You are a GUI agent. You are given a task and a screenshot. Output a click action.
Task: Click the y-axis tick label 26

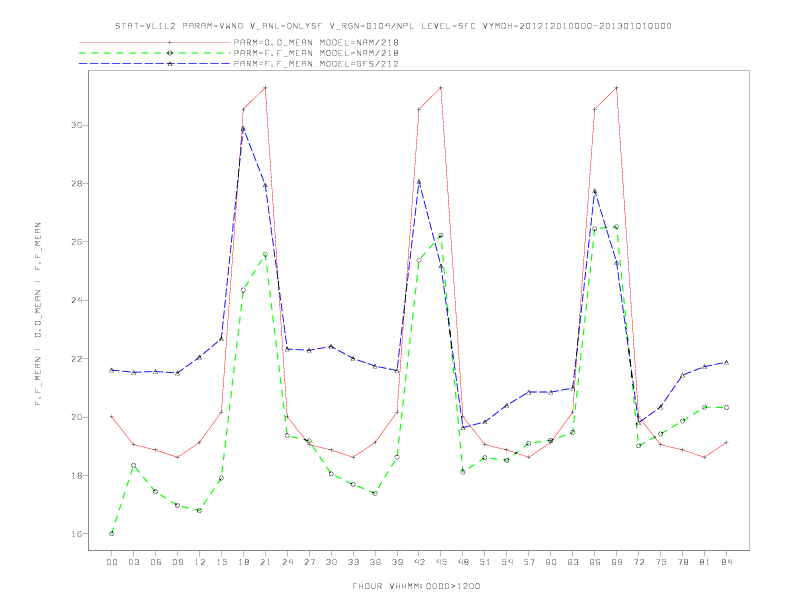coord(77,242)
